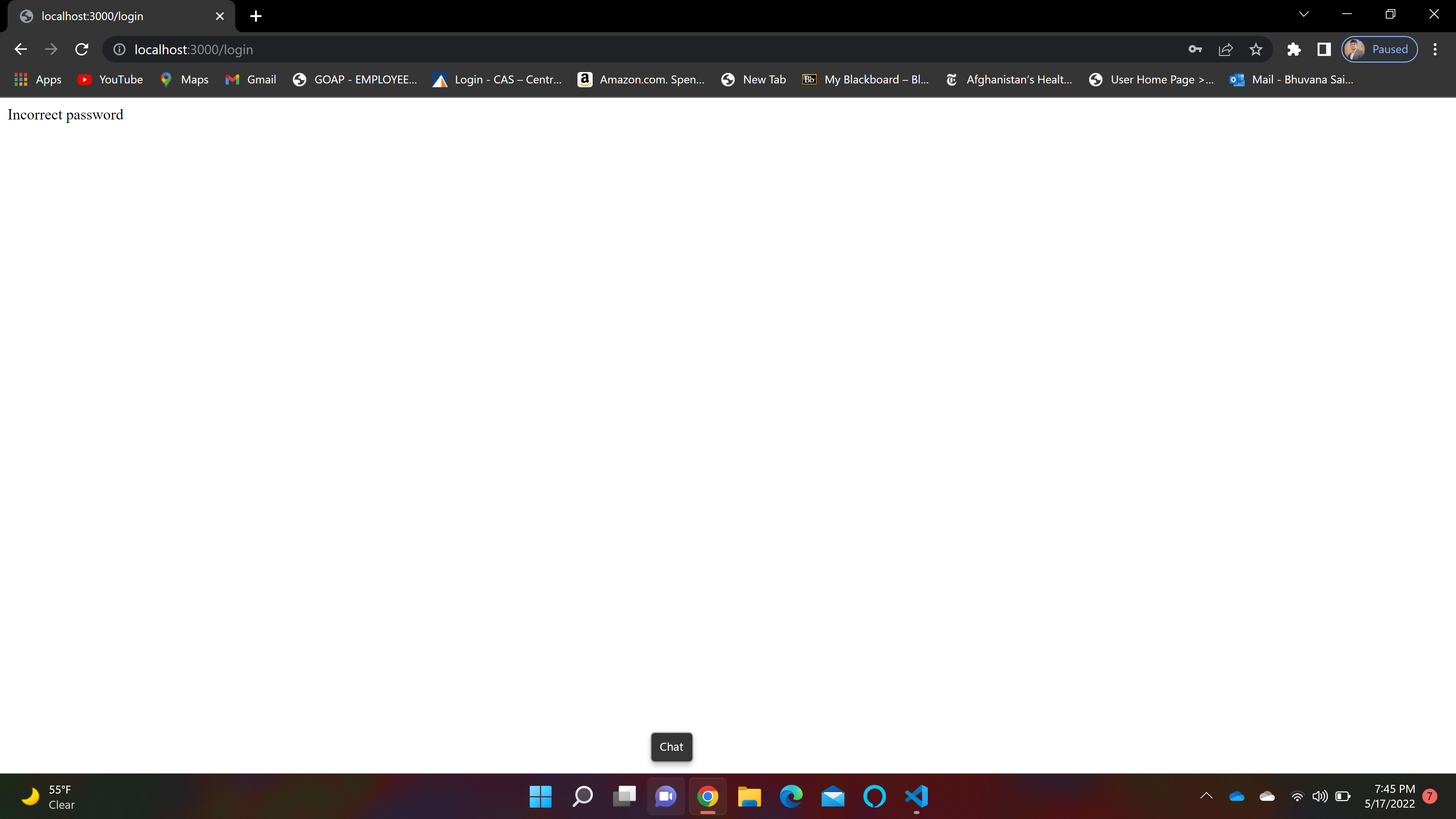Click the Paused profile button
1456x819 pixels.
[x=1379, y=50]
